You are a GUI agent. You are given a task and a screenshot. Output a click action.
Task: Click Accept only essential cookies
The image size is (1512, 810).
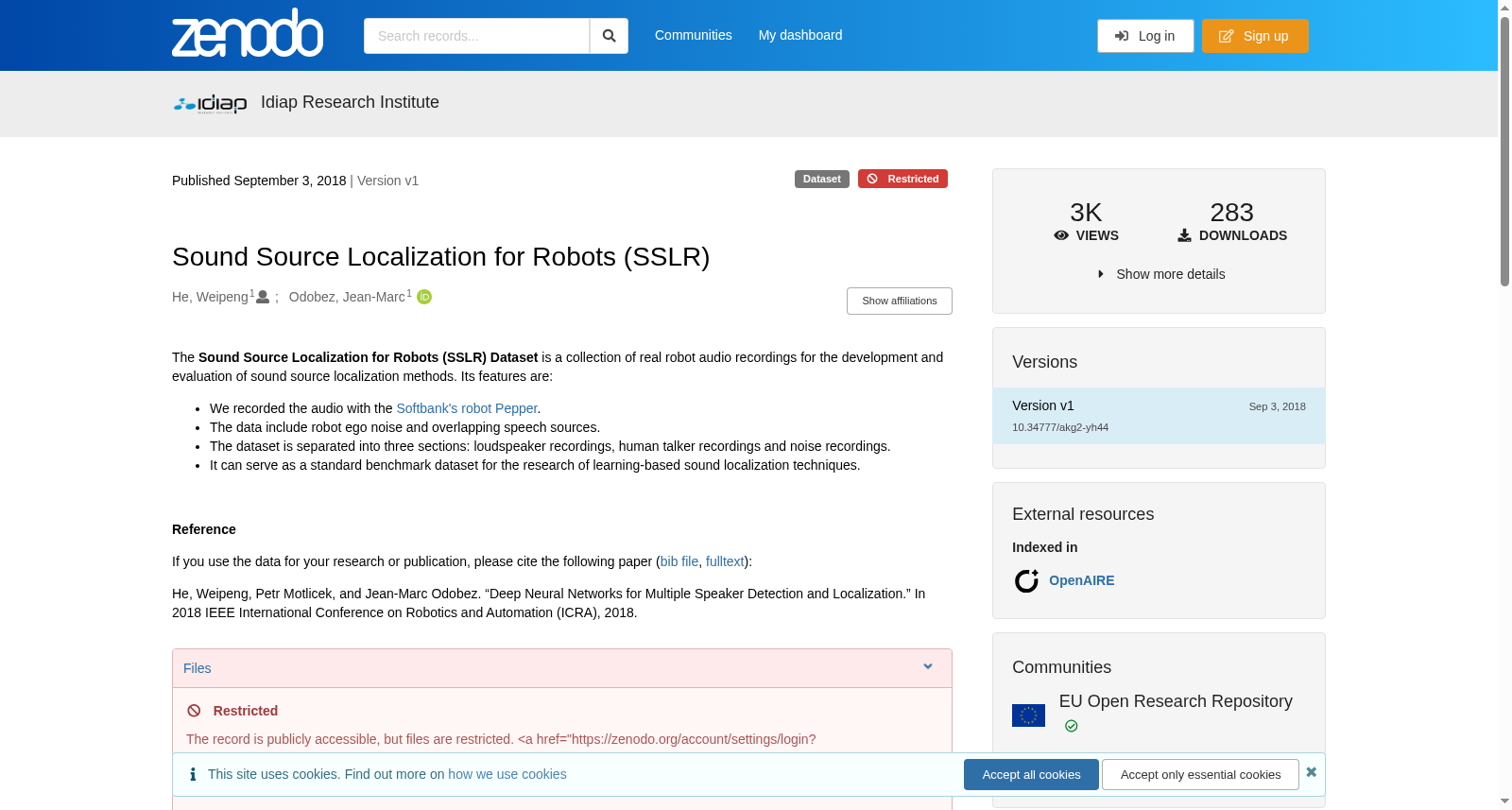(x=1200, y=774)
